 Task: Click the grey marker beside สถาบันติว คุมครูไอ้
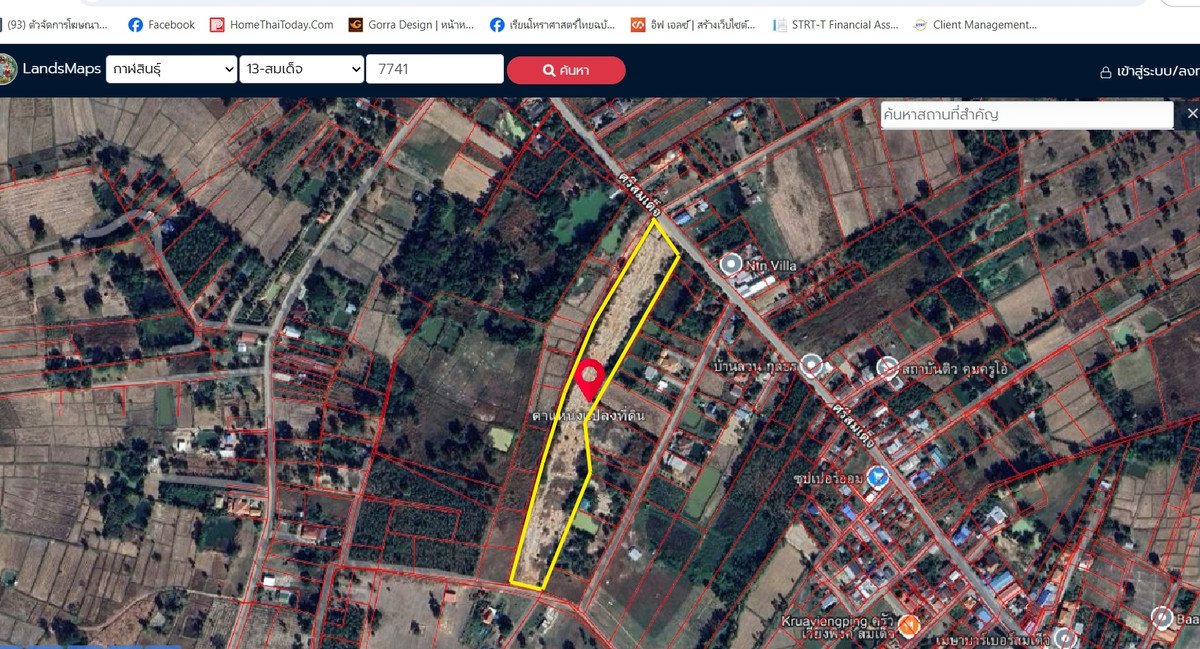887,368
